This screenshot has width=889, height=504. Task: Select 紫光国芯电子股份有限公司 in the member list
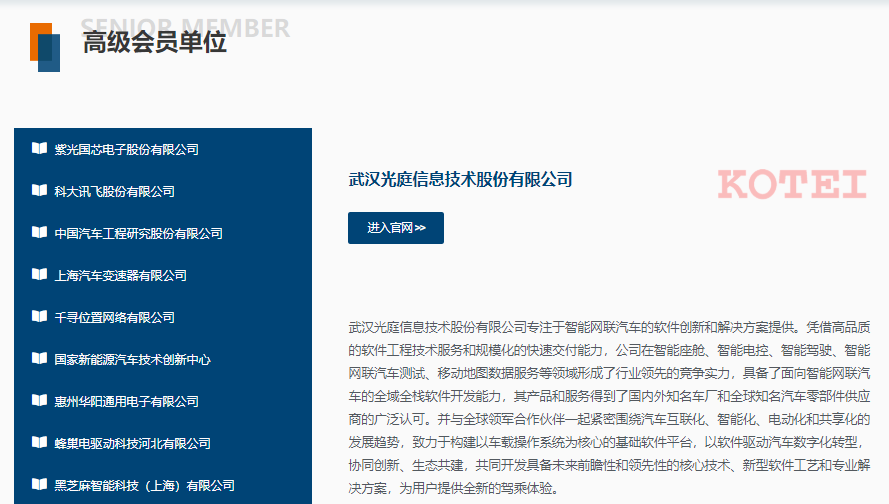click(x=126, y=150)
